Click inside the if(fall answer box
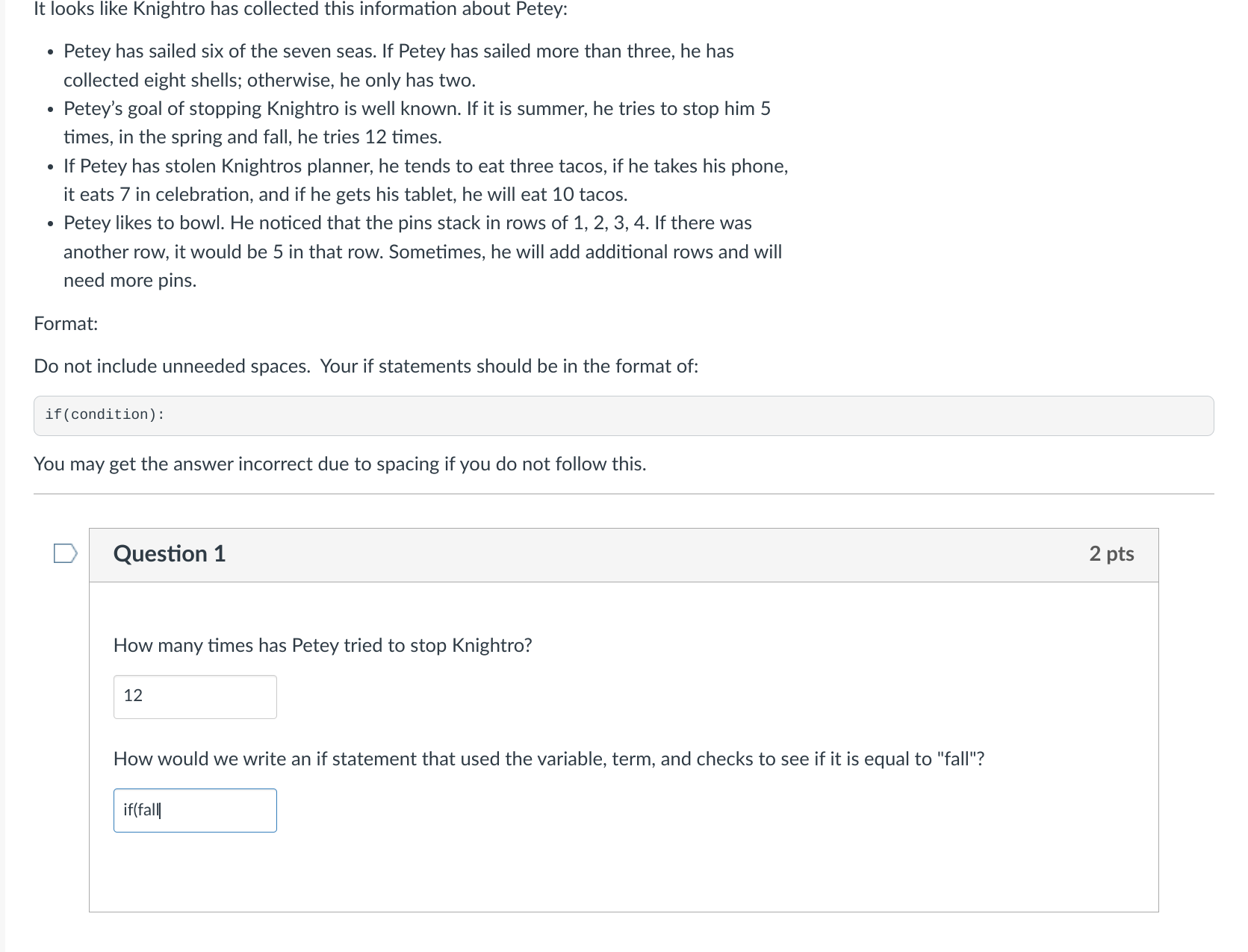The image size is (1248, 952). [x=194, y=810]
